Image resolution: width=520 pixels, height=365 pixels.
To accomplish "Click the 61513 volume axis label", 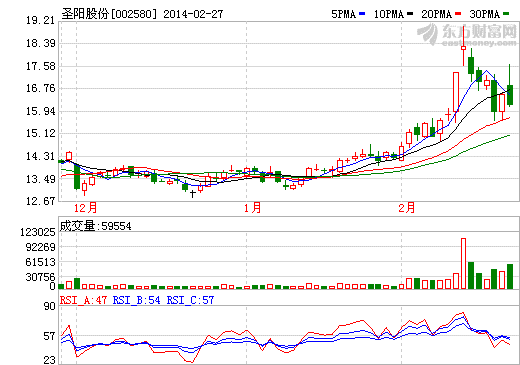I will pyautogui.click(x=40, y=262).
